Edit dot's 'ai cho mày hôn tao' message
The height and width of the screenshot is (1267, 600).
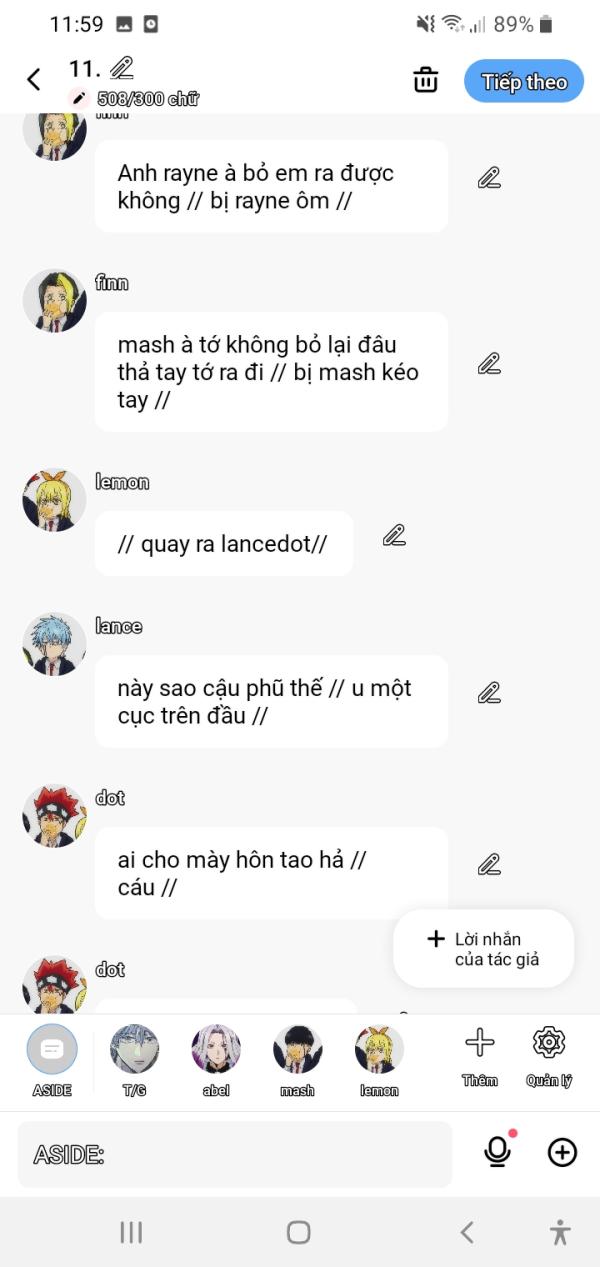(x=488, y=864)
